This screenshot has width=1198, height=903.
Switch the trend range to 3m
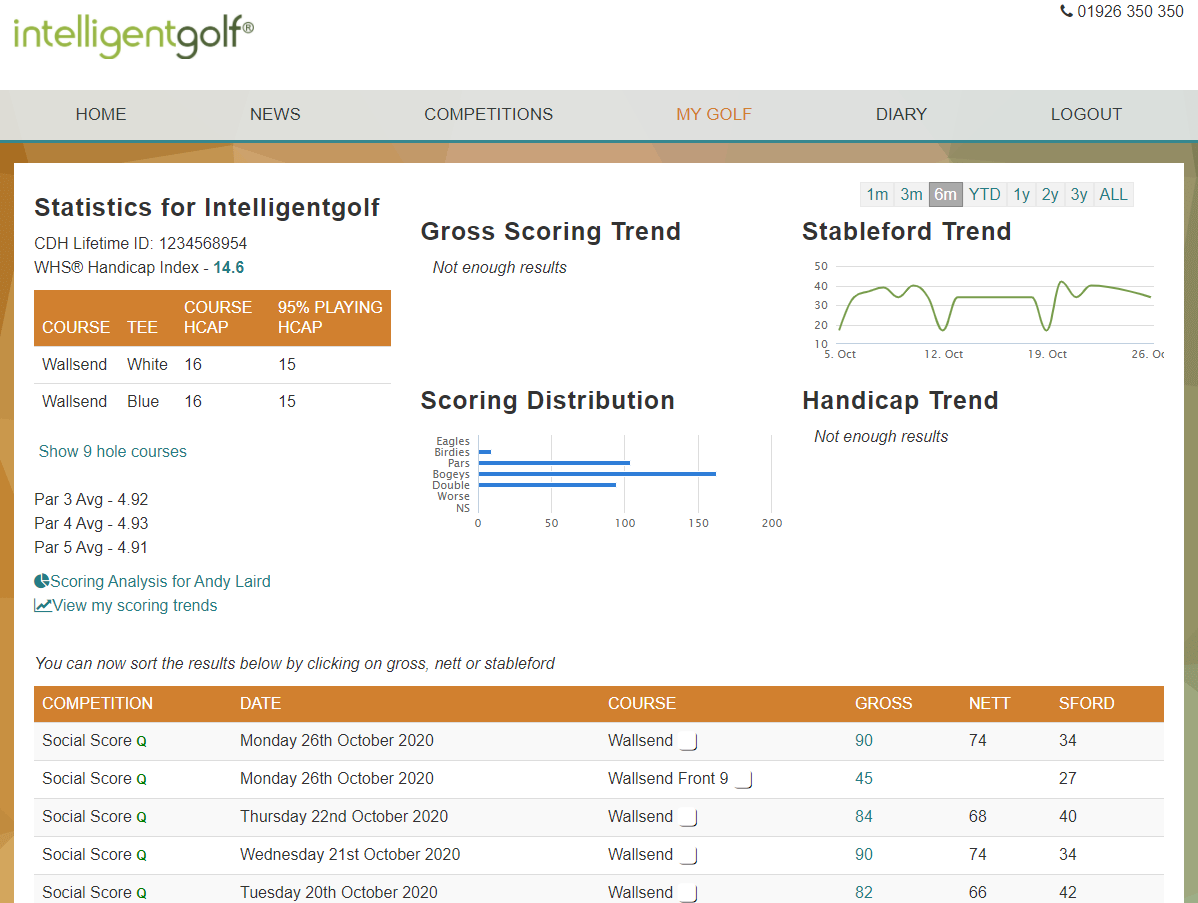pos(911,195)
